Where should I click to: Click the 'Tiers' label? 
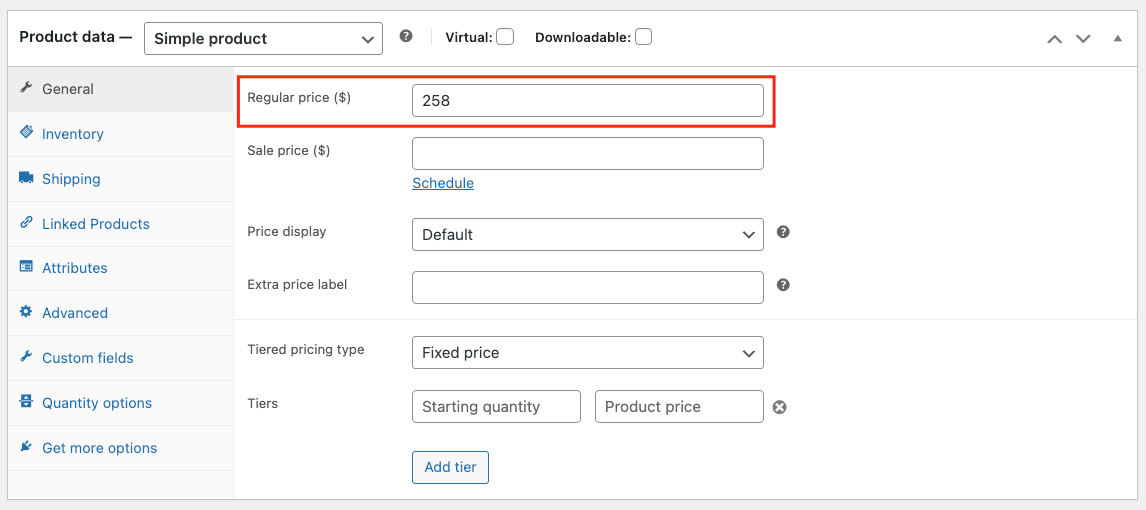point(263,403)
